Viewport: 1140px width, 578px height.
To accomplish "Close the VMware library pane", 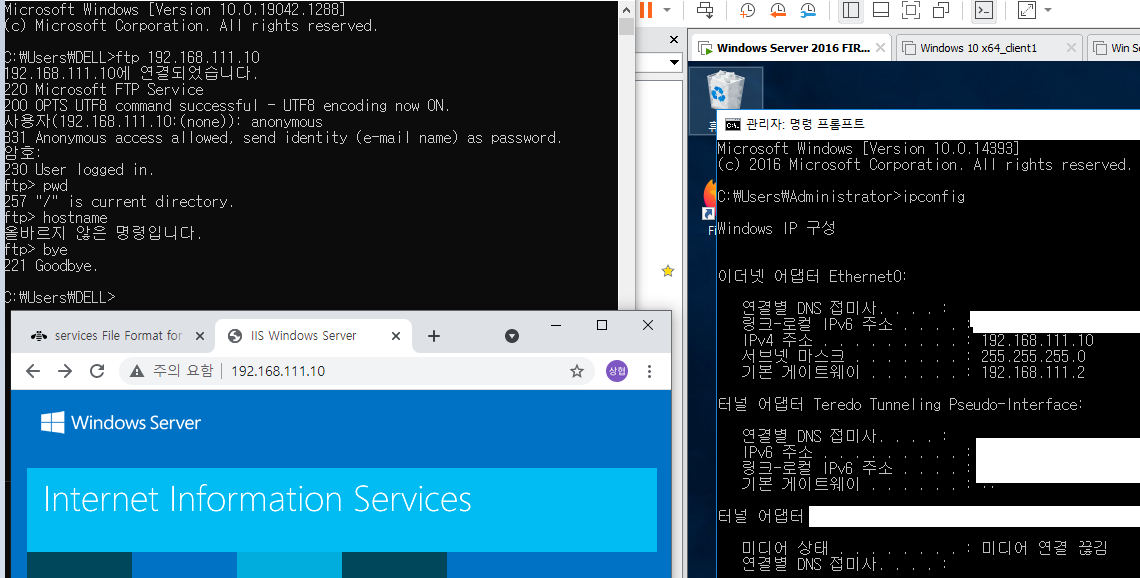I will click(x=674, y=39).
